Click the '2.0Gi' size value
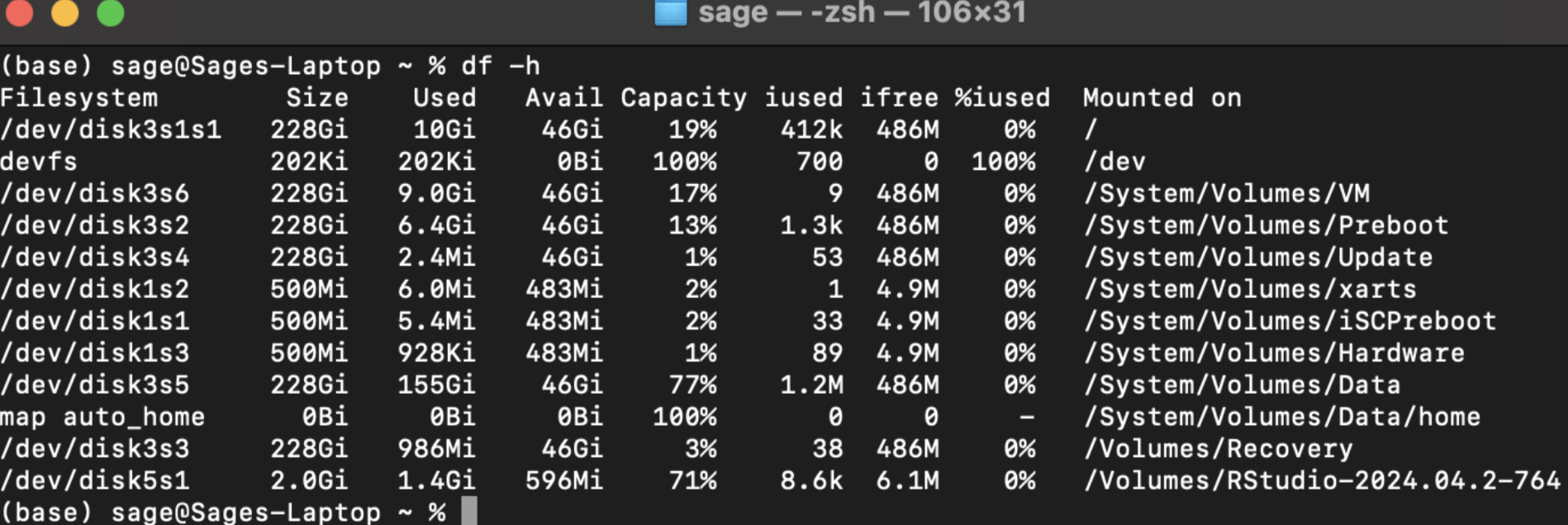1568x525 pixels. click(309, 480)
